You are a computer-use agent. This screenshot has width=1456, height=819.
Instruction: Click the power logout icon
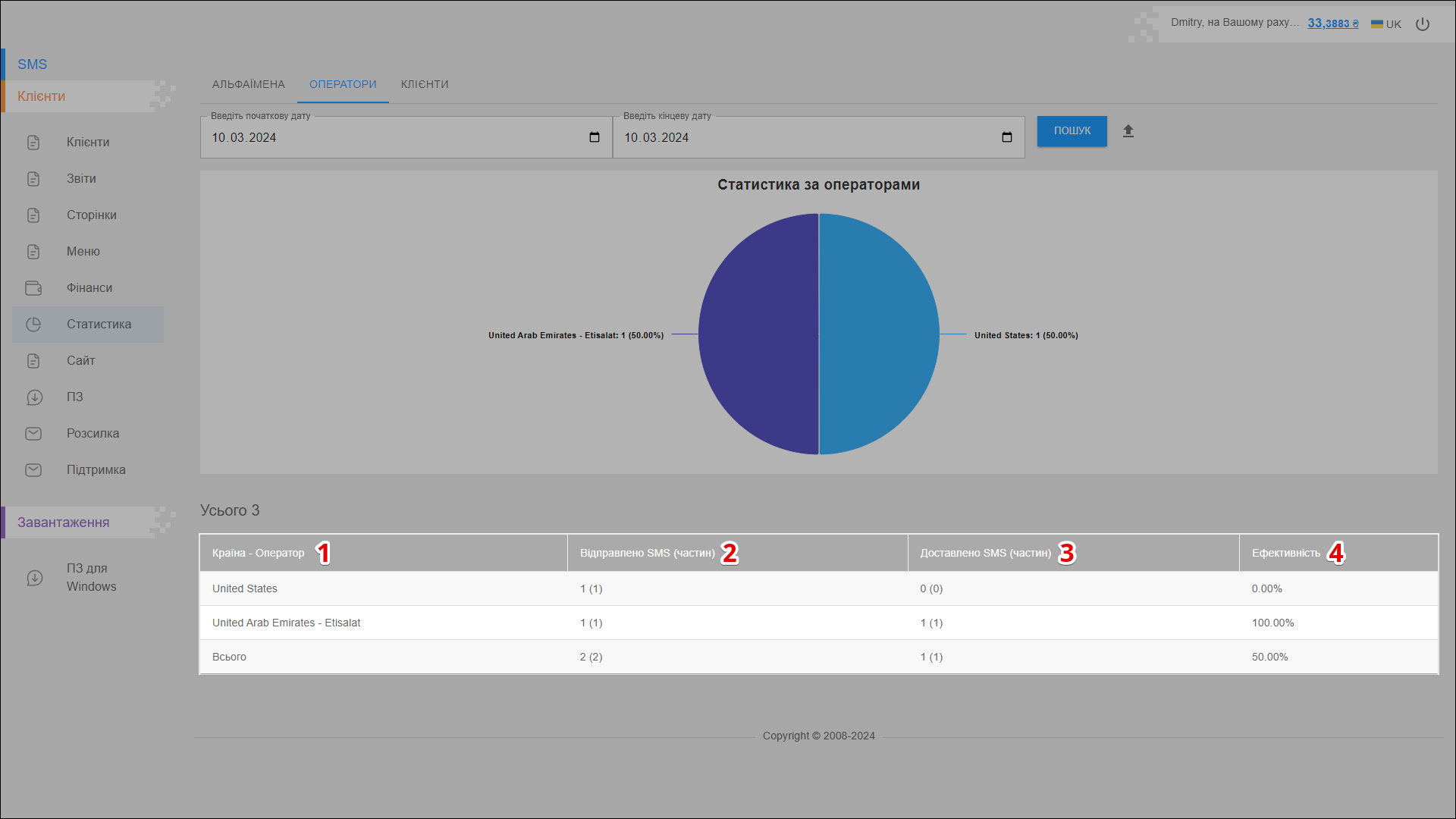pos(1423,24)
